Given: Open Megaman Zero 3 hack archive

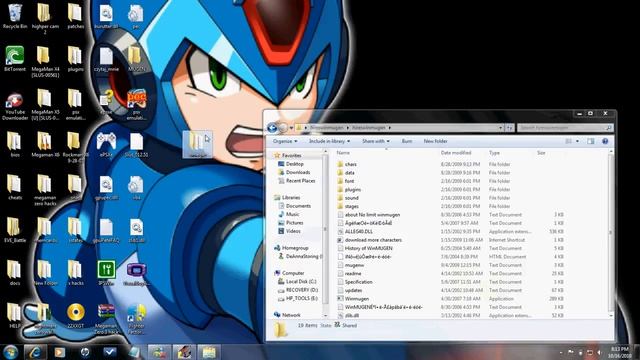Looking at the screenshot, I should point(106,319).
